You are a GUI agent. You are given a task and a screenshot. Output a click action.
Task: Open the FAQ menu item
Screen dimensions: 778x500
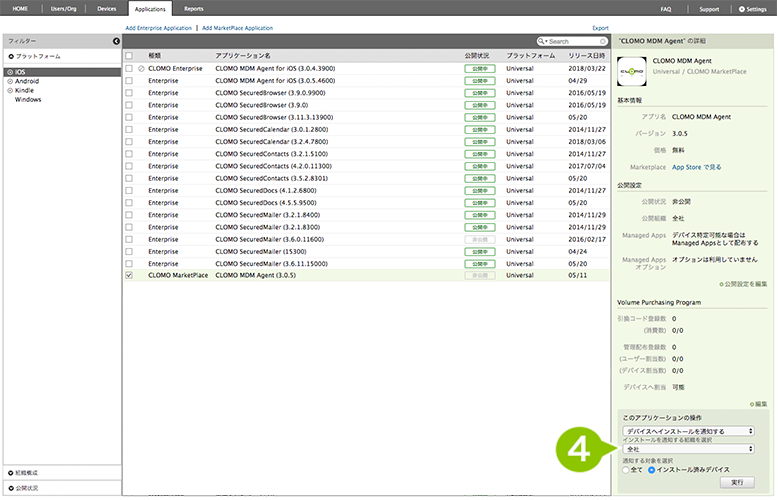tap(666, 9)
